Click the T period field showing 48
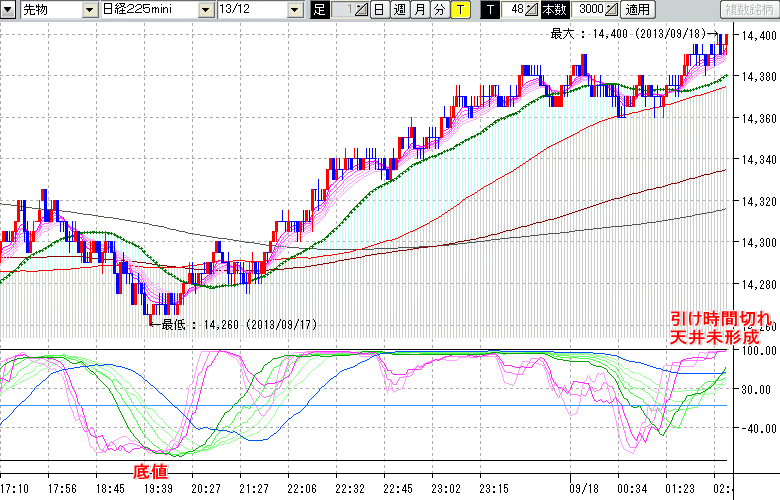Screen dimensions: 780x500 pos(514,10)
